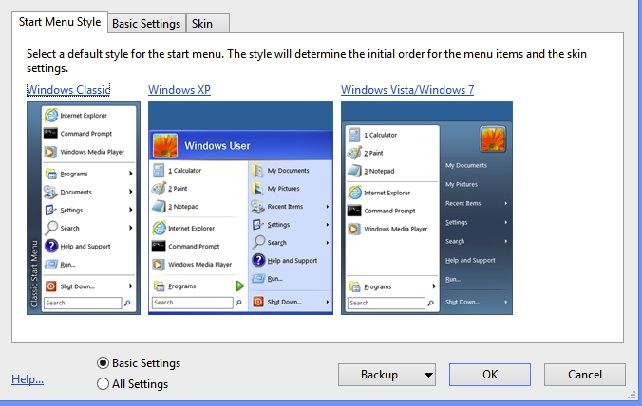
Task: Confirm with the OK button
Action: click(x=490, y=374)
